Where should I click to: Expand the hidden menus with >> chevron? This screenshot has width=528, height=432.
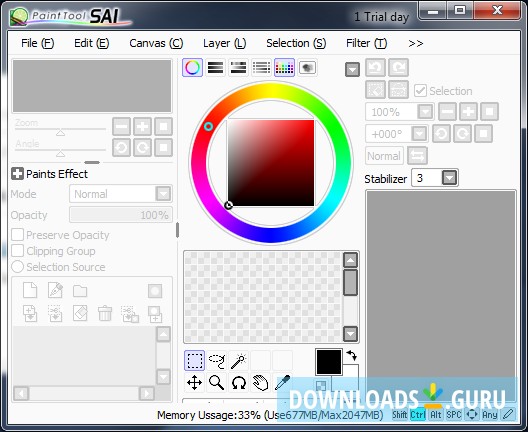(416, 43)
